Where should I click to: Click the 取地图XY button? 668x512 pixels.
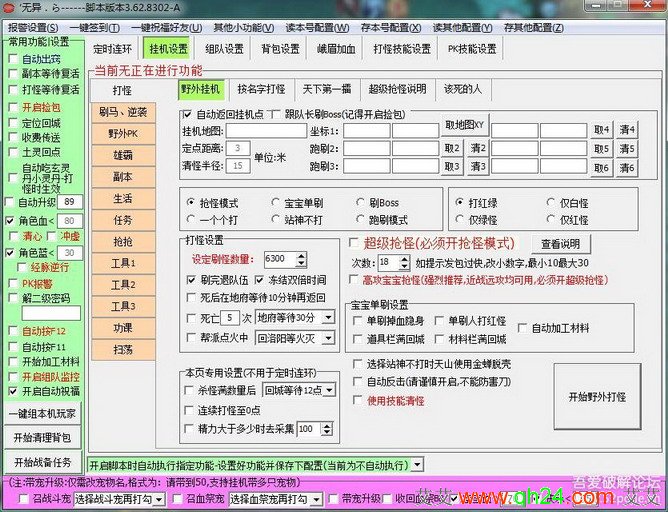point(465,125)
